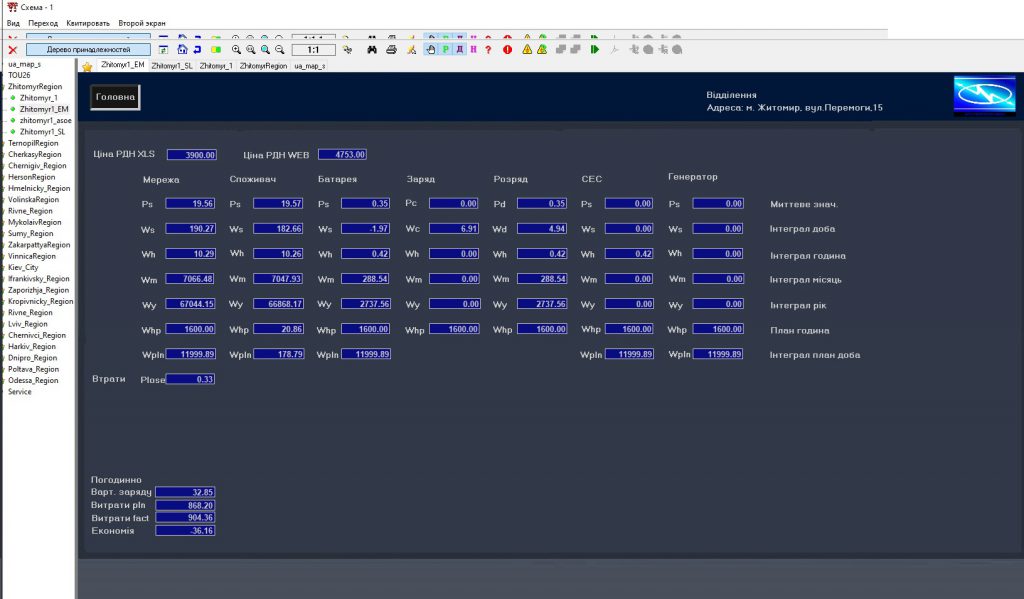Click the Дерево принадлежностей button
Screen dimensions: 1024x599
[87, 49]
